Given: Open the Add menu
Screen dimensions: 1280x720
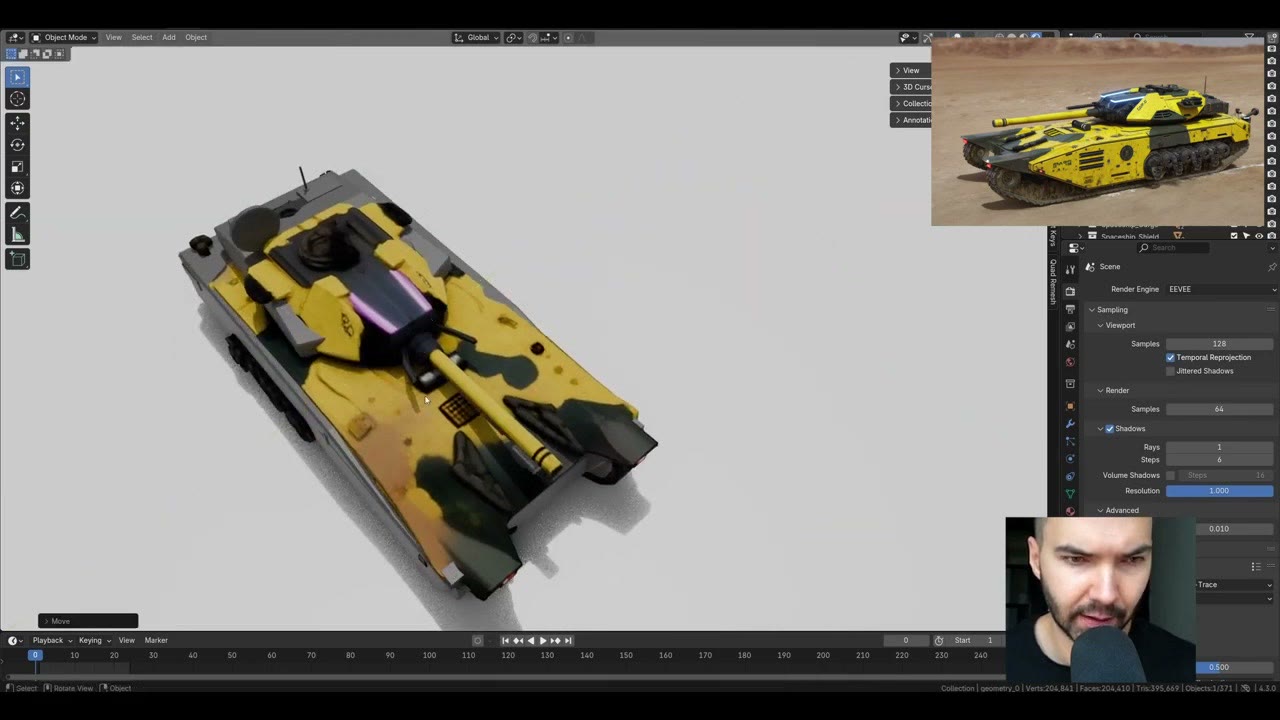Looking at the screenshot, I should pos(169,38).
